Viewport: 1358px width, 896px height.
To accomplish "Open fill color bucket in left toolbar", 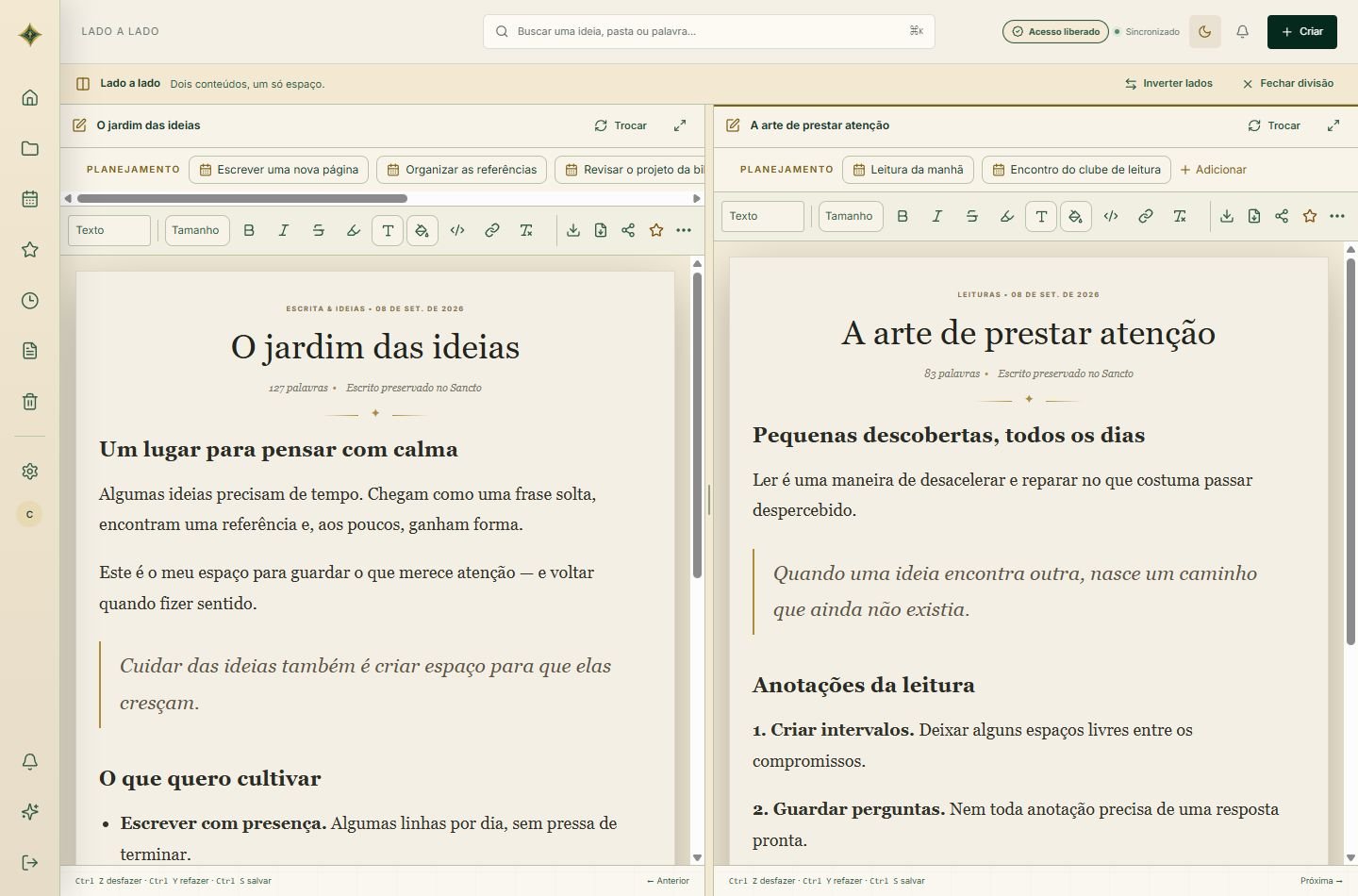I will pos(422,230).
